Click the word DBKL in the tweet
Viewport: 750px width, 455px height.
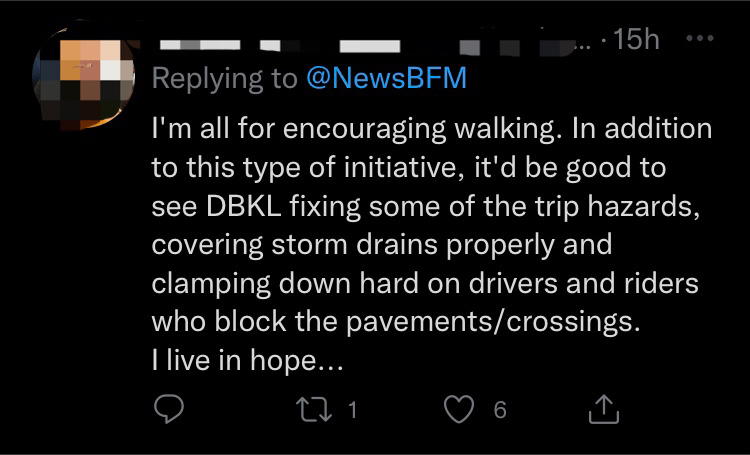tap(243, 206)
